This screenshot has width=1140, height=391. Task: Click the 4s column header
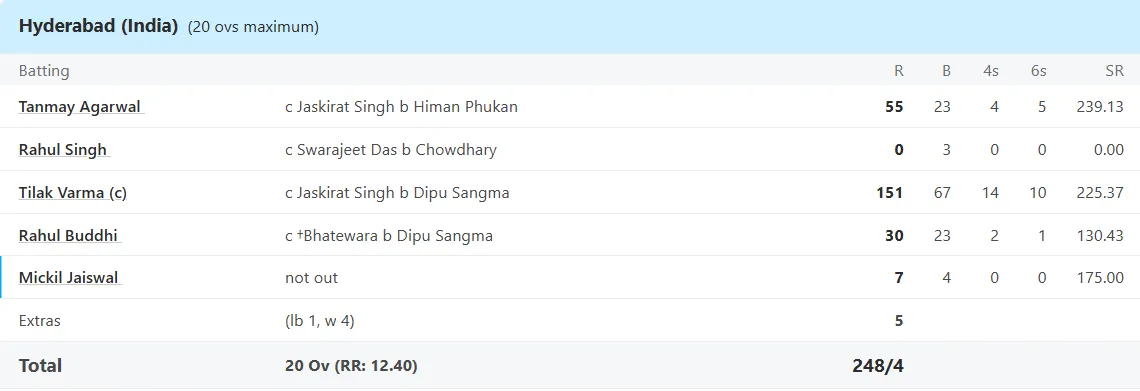(x=991, y=70)
